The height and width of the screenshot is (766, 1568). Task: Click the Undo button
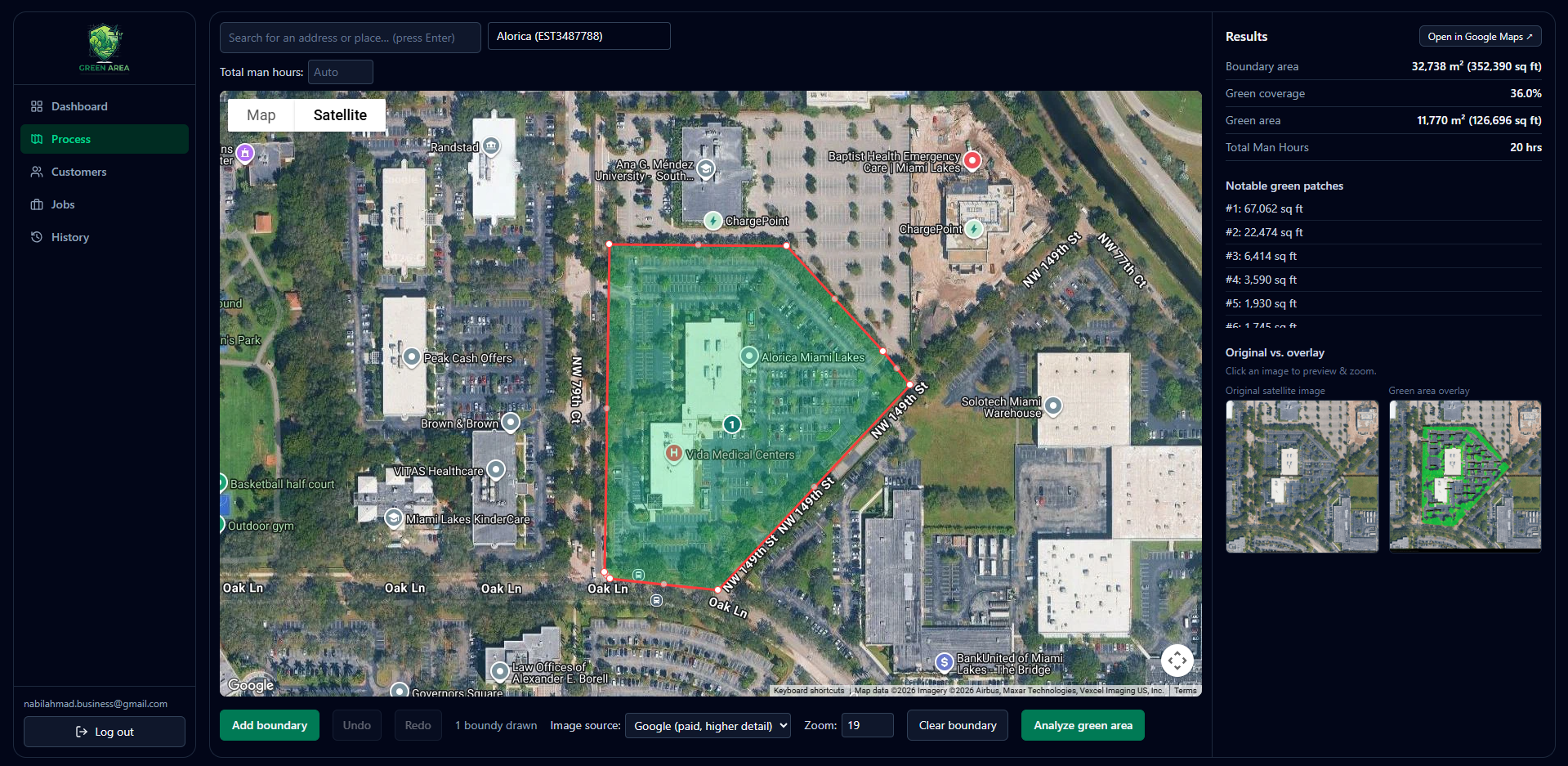coord(357,725)
